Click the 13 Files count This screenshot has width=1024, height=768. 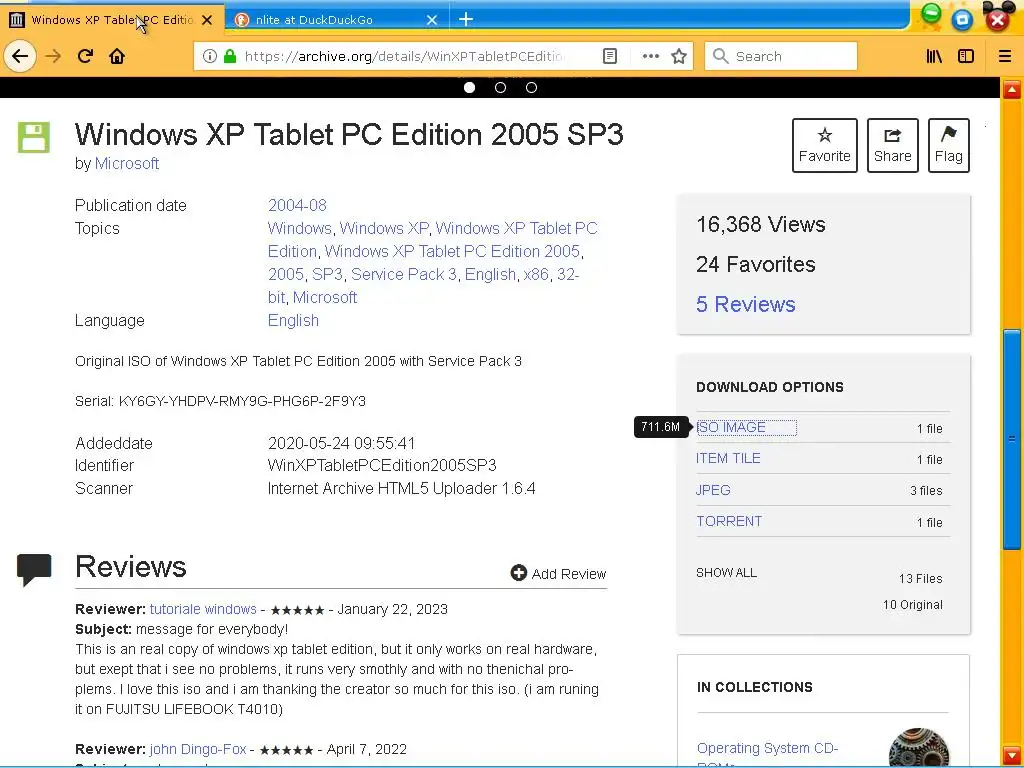[x=920, y=579]
